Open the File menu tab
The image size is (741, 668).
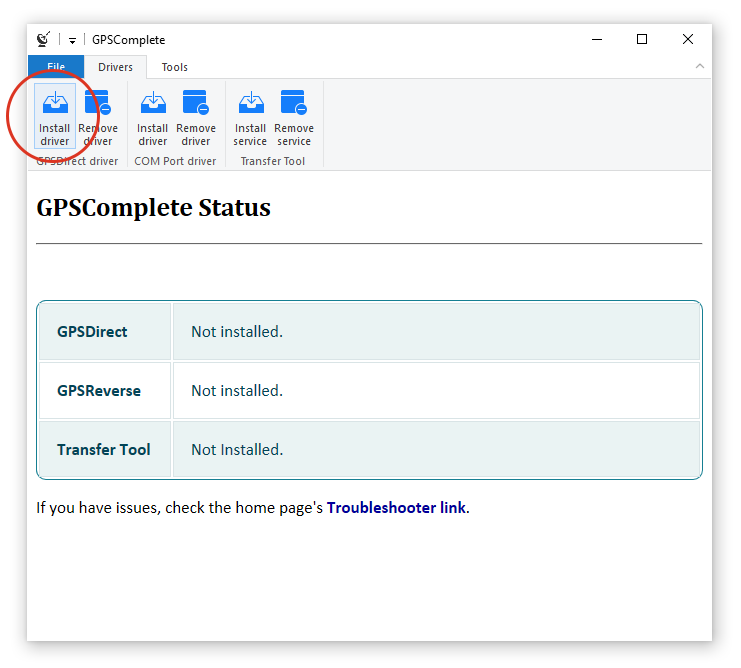pyautogui.click(x=56, y=67)
